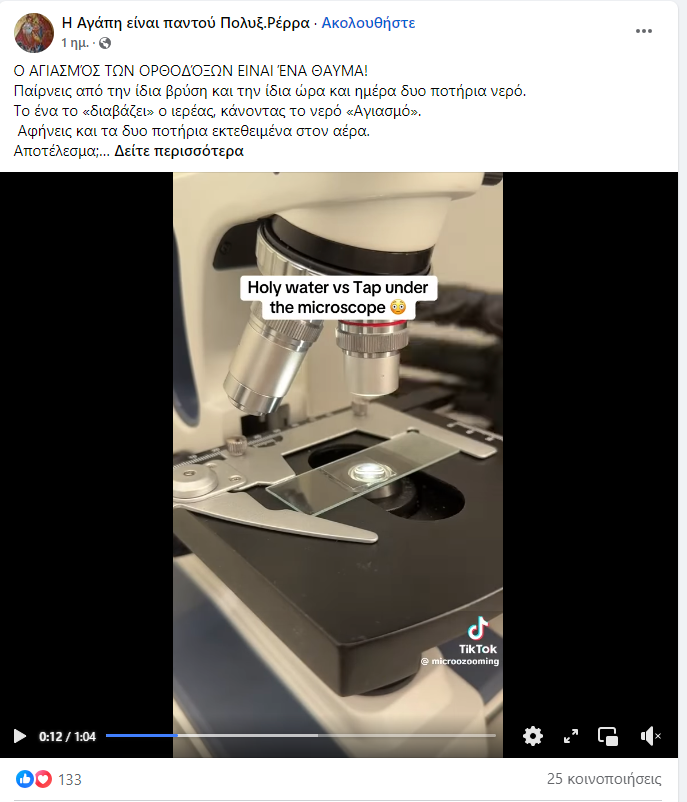This screenshot has width=687, height=802.
Task: Click the 1 ημ. post timestamp
Action: [75, 43]
